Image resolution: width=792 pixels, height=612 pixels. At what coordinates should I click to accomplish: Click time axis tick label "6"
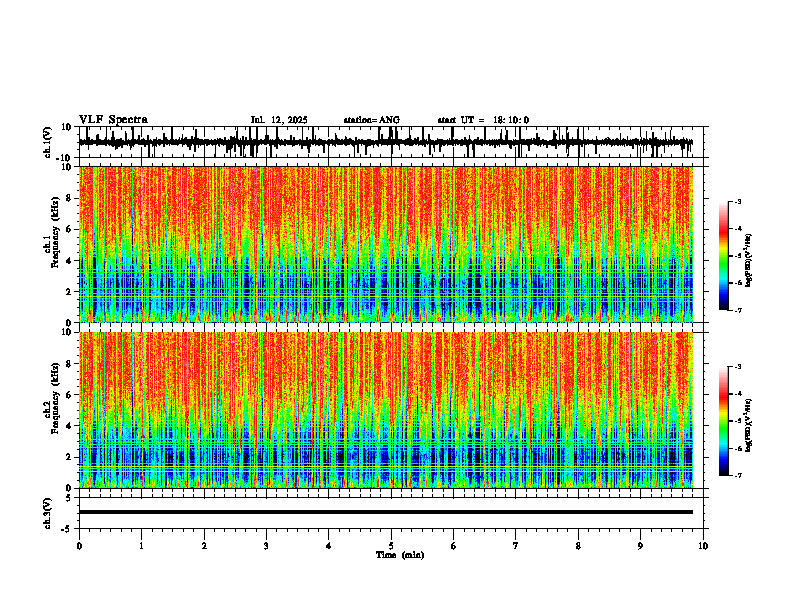point(454,546)
